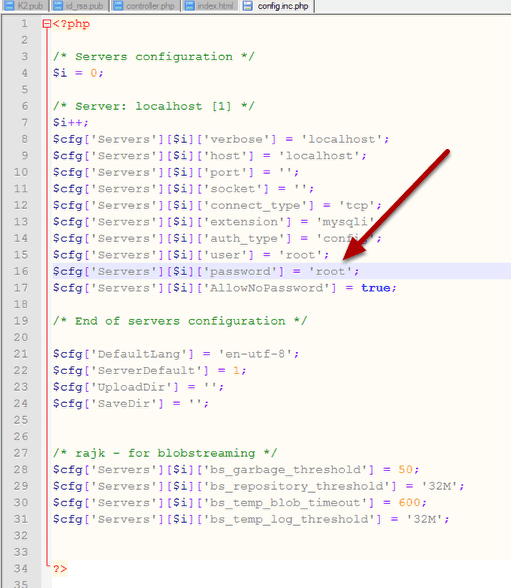Open the index.html tab
This screenshot has height=588, width=511.
point(210,6)
